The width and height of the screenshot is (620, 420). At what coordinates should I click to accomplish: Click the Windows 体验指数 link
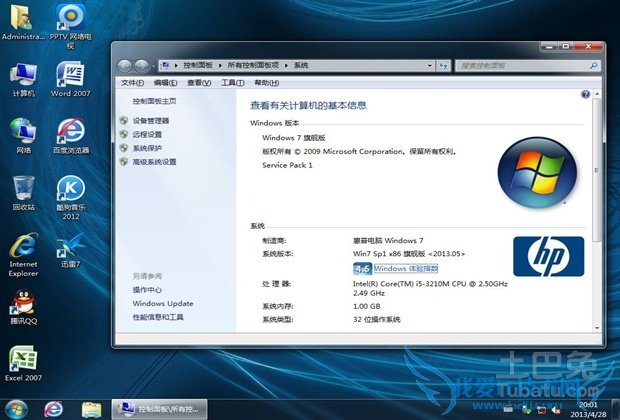[406, 269]
